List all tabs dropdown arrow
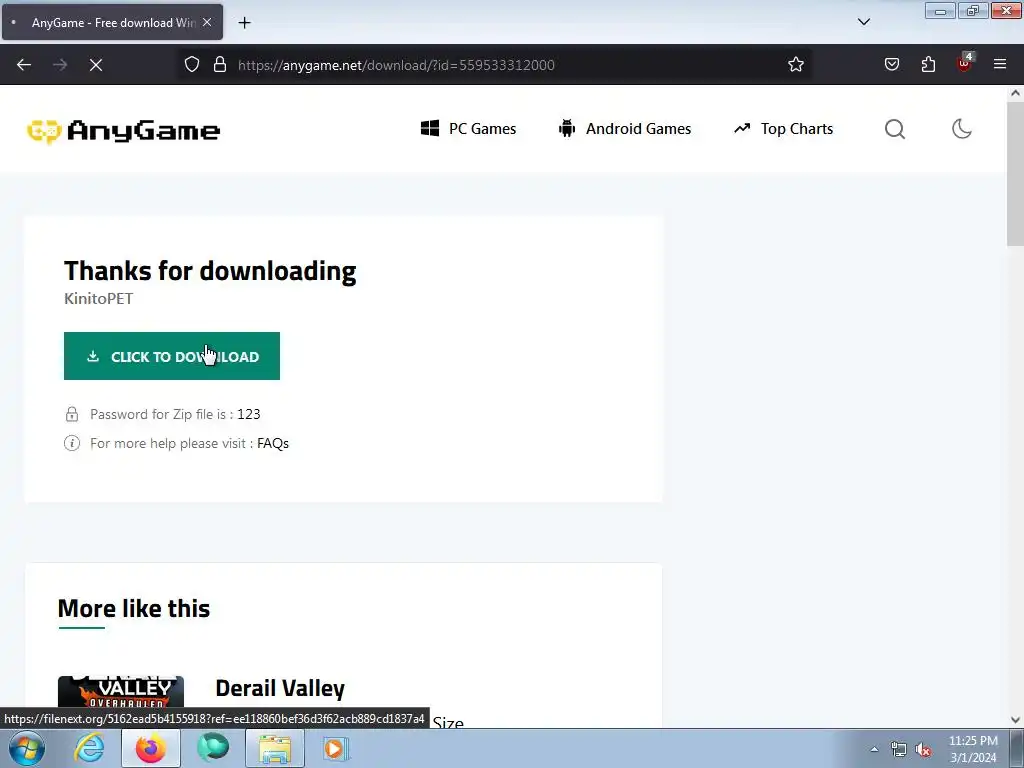 tap(863, 22)
